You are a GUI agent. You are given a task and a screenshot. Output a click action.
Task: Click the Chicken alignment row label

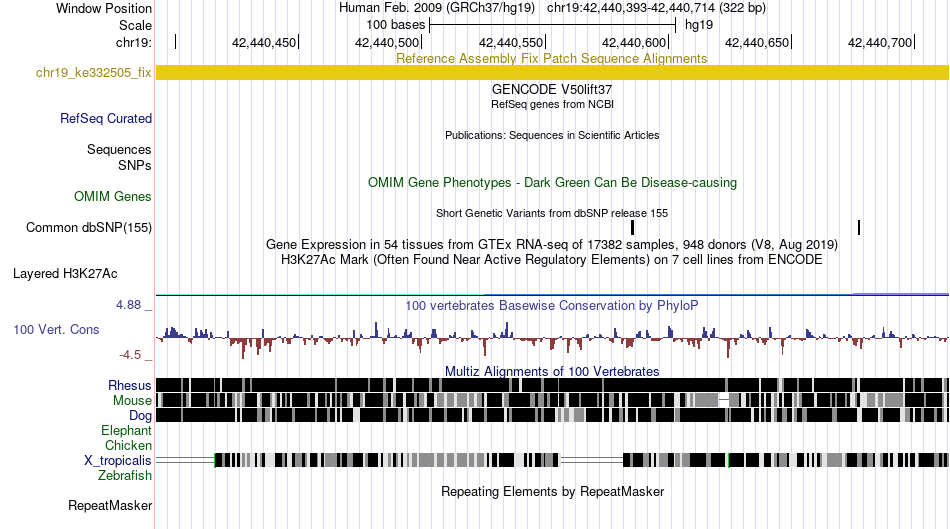[128, 445]
